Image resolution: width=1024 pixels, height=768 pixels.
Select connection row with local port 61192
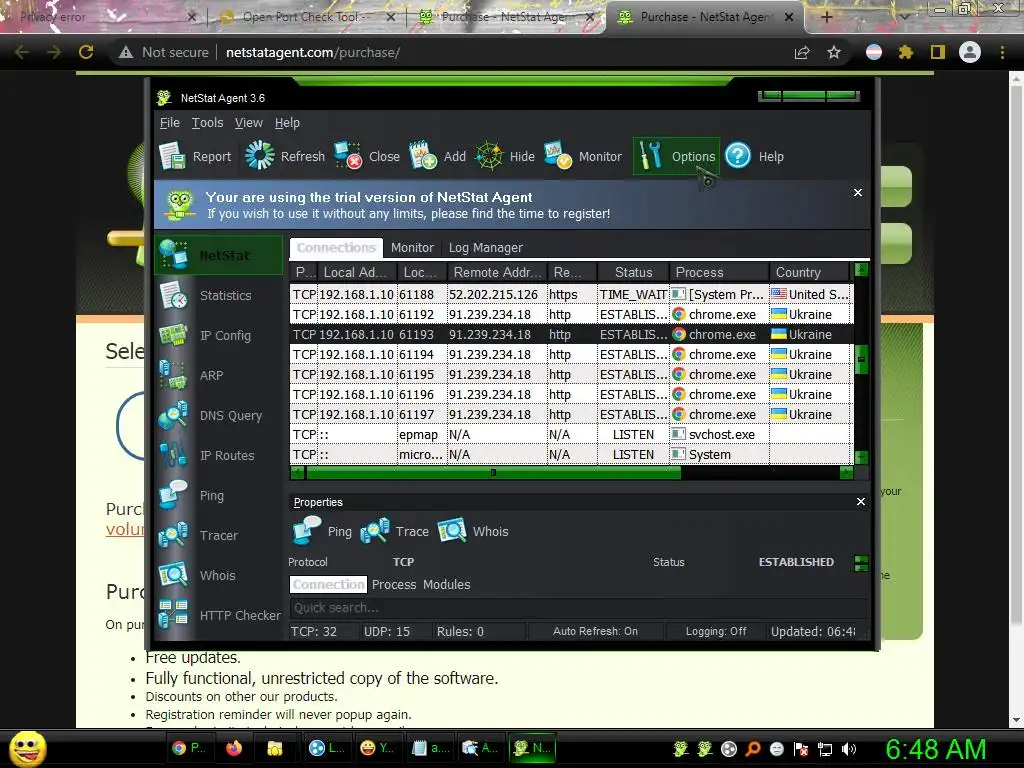pyautogui.click(x=571, y=314)
